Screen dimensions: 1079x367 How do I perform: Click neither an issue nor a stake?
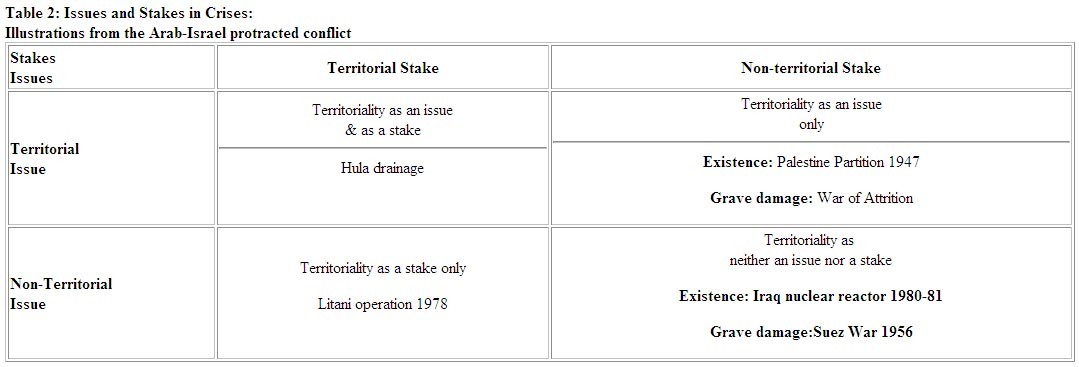point(811,260)
